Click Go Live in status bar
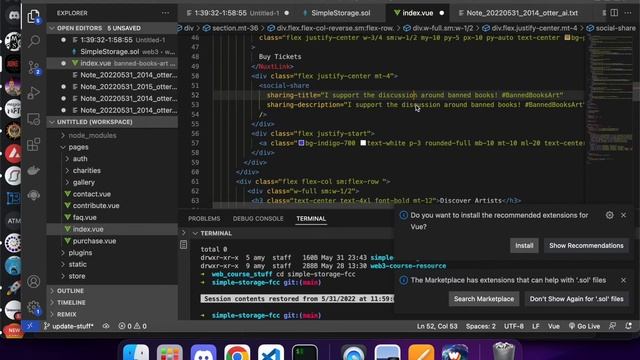The width and height of the screenshot is (640, 360). (x=584, y=326)
